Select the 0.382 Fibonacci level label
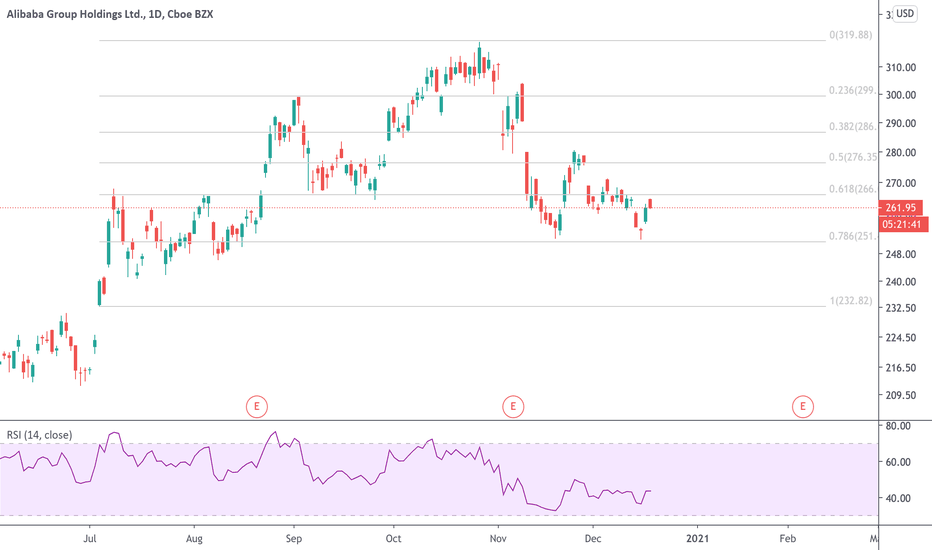The image size is (932, 550). [x=852, y=127]
